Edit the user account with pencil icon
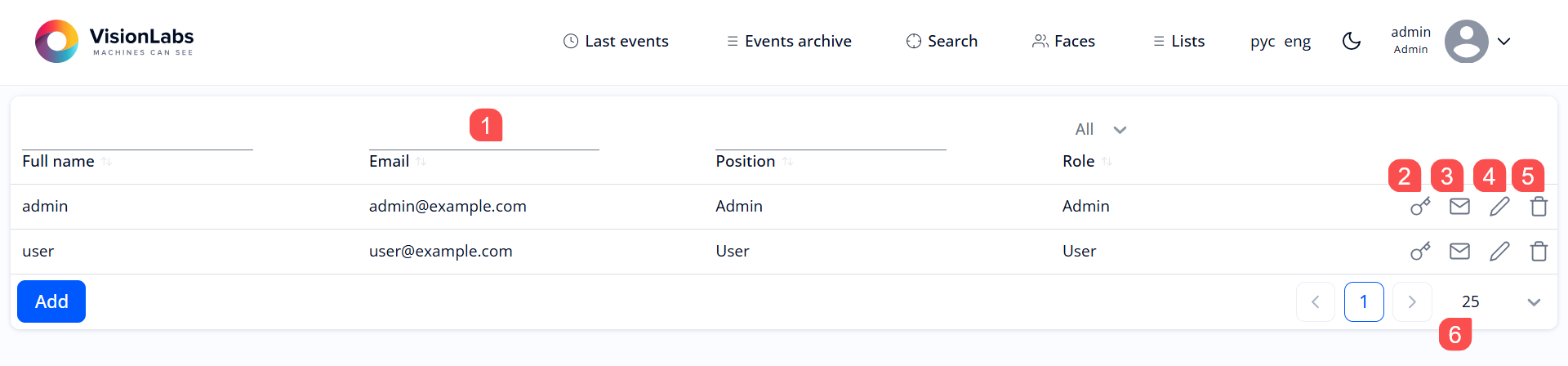This screenshot has height=366, width=1568. coord(1499,252)
